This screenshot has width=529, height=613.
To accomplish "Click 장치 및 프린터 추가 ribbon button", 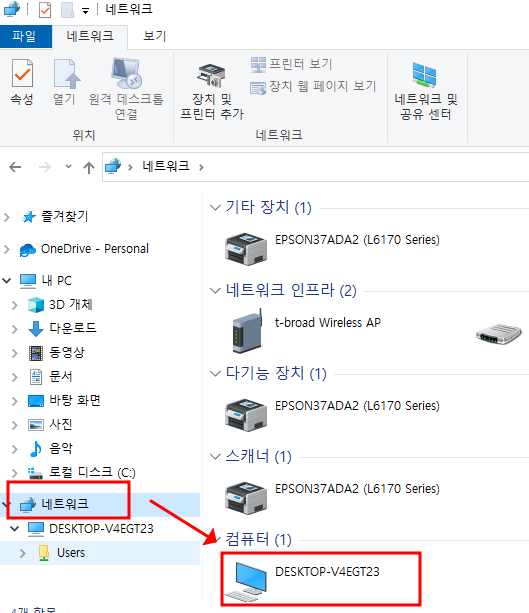I will (212, 92).
